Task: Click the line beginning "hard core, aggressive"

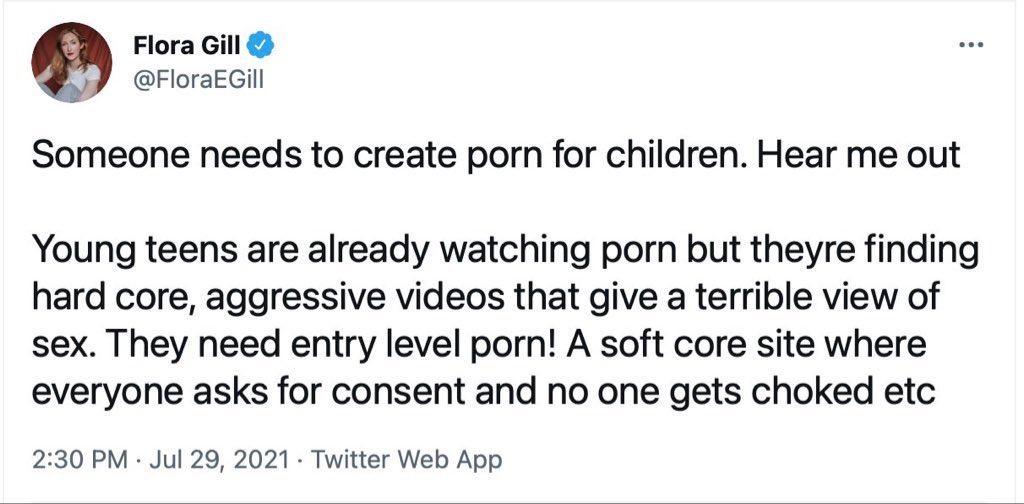Action: click(x=485, y=300)
